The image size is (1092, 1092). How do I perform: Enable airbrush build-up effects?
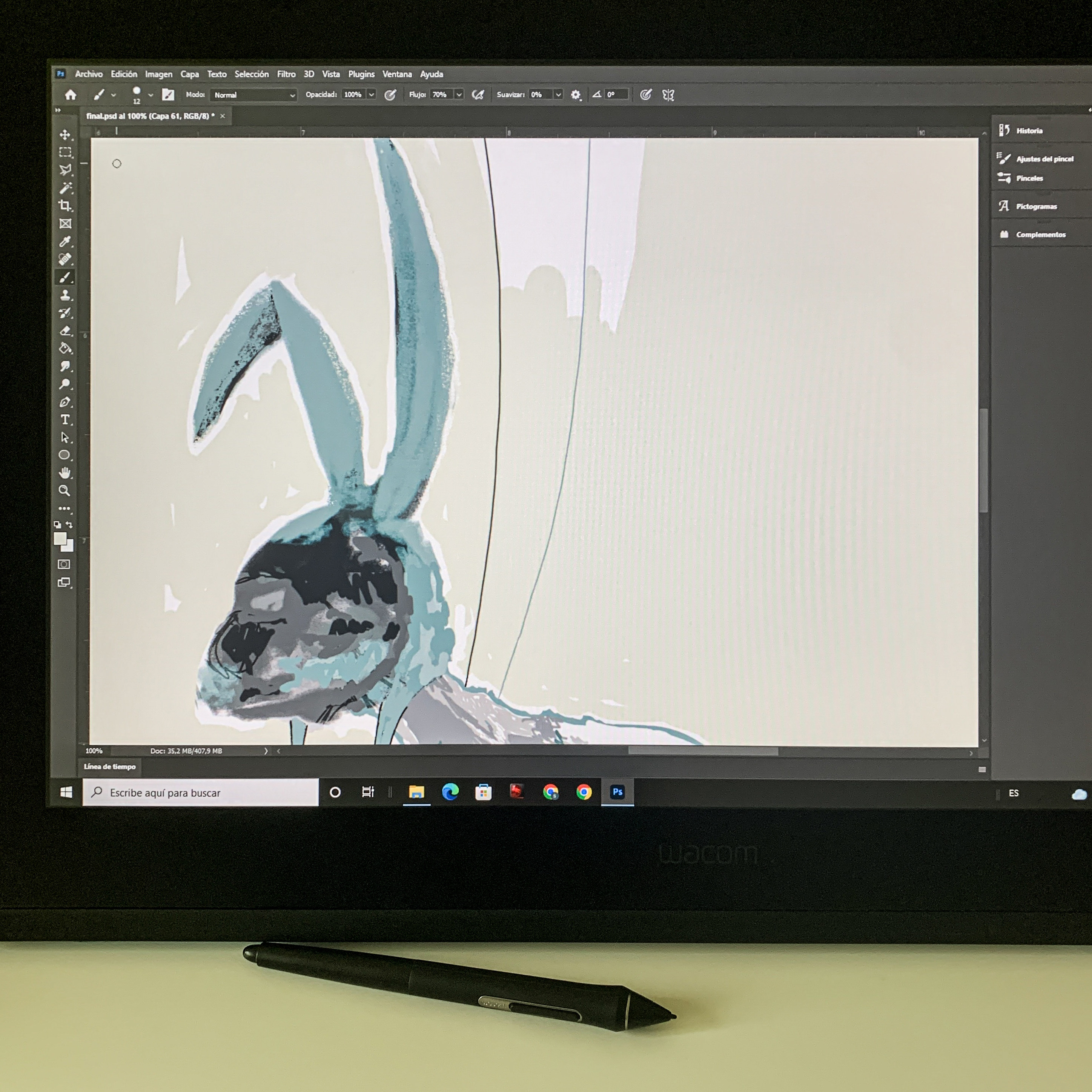coord(478,95)
